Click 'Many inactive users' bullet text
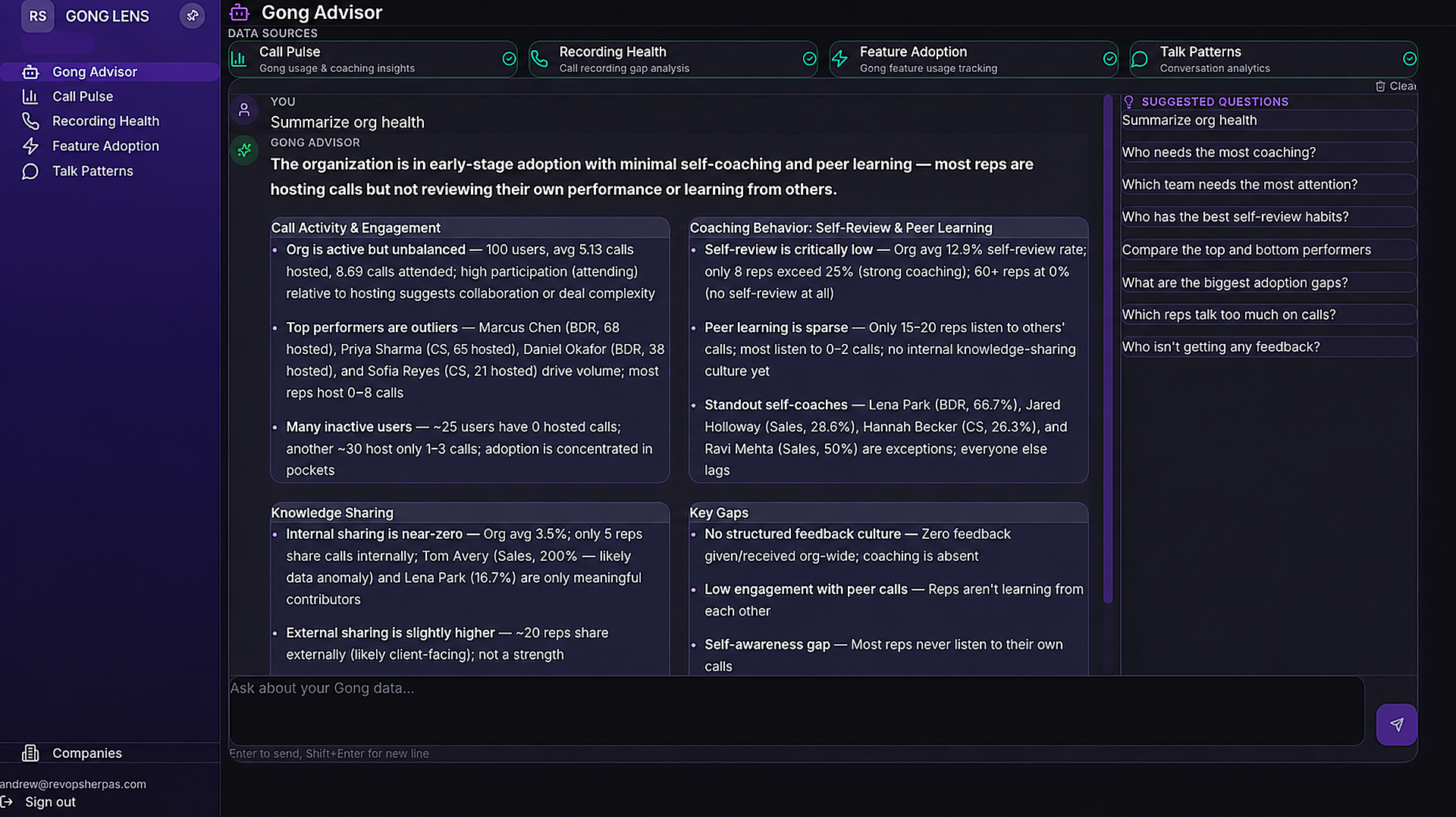Image resolution: width=1456 pixels, height=817 pixels. pos(349,427)
